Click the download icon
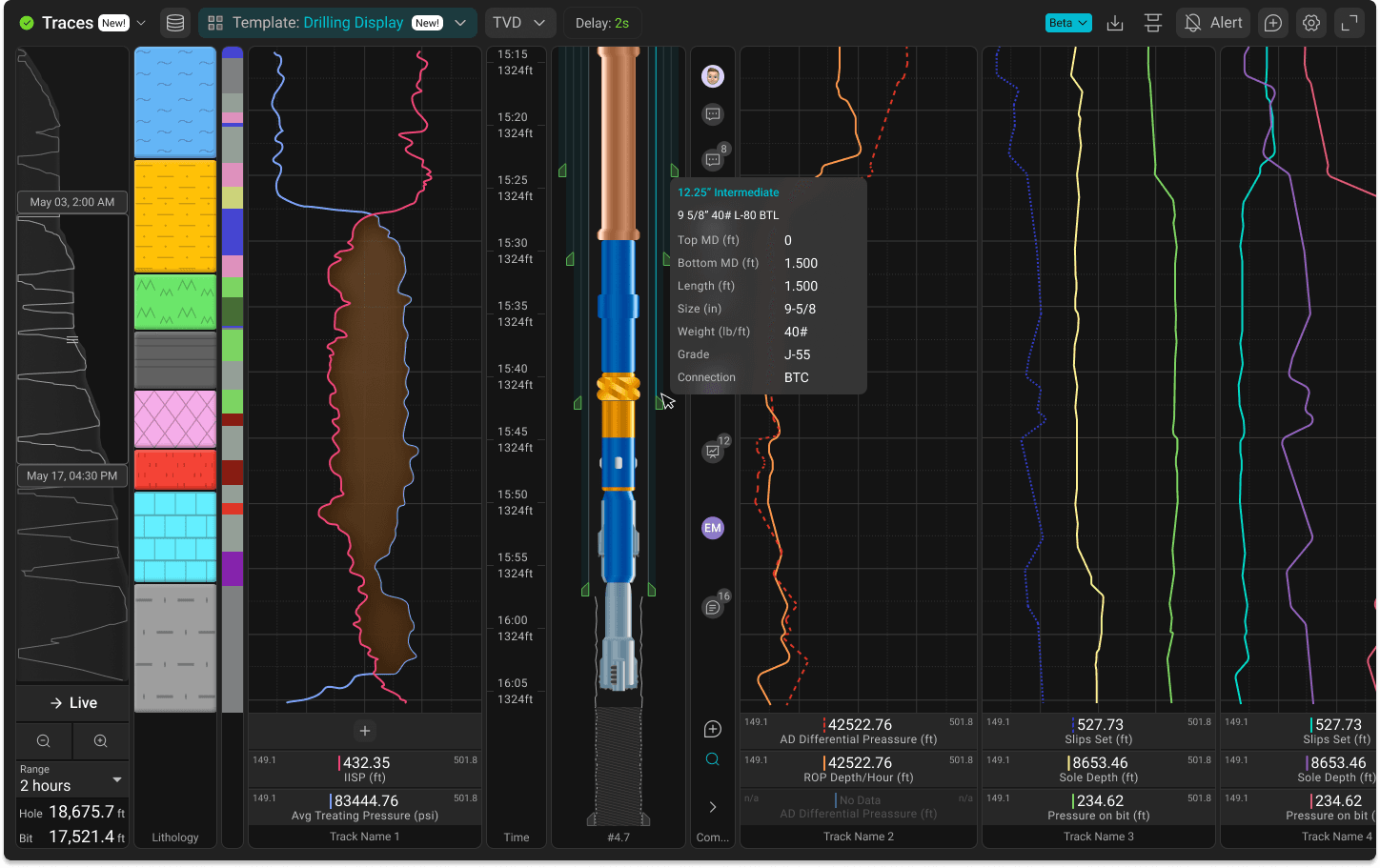 pyautogui.click(x=1115, y=23)
